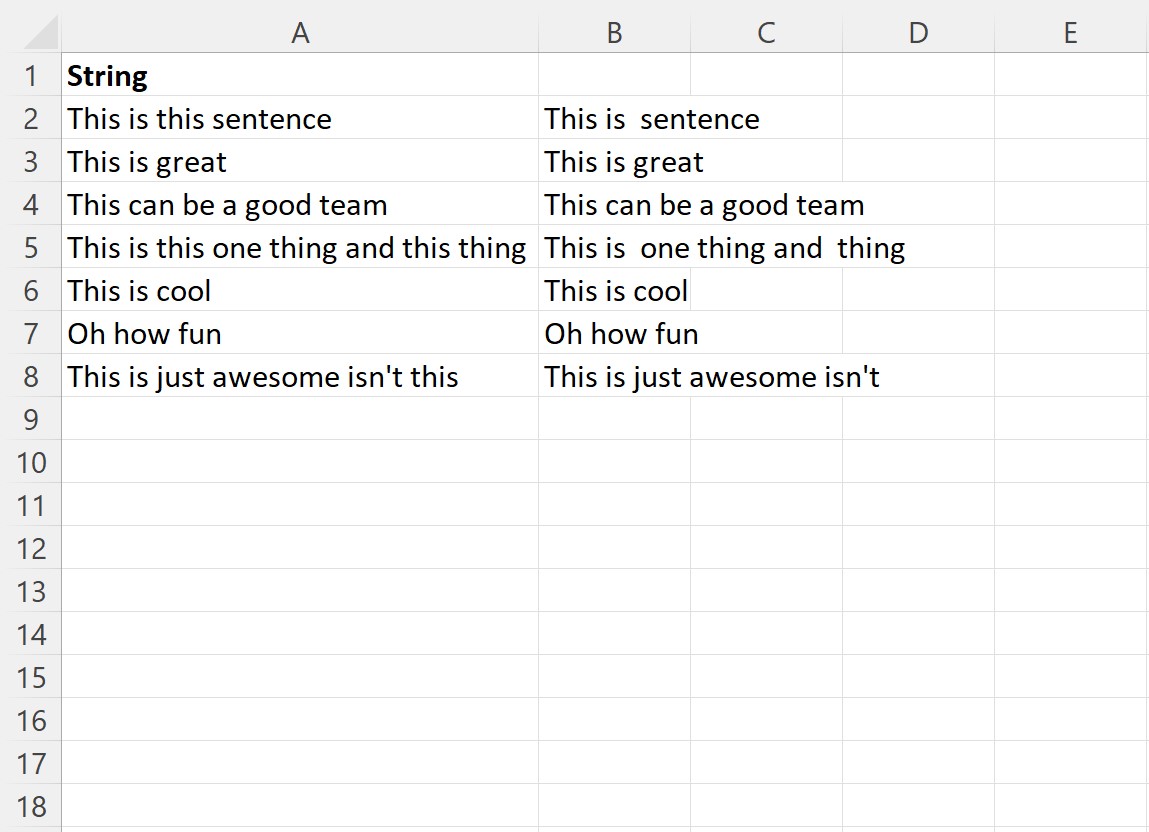1149x832 pixels.
Task: Select empty cell C2
Action: (765, 118)
